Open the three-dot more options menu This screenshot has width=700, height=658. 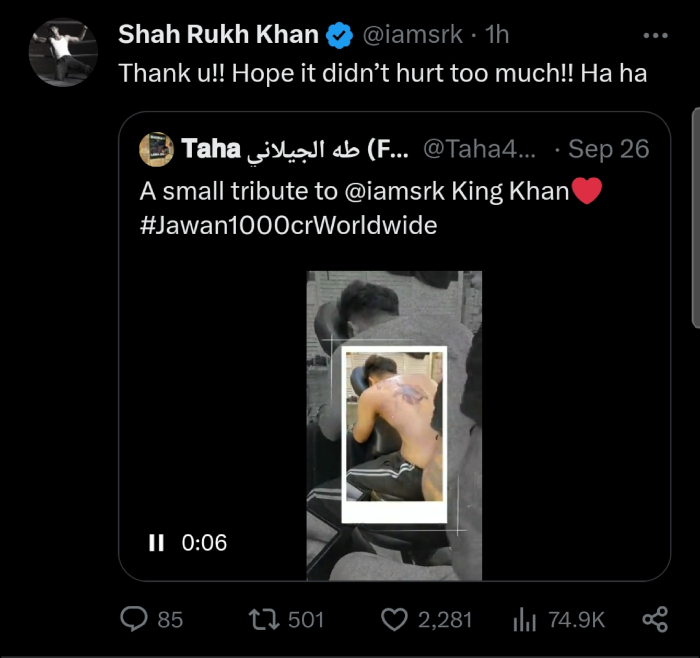point(654,35)
